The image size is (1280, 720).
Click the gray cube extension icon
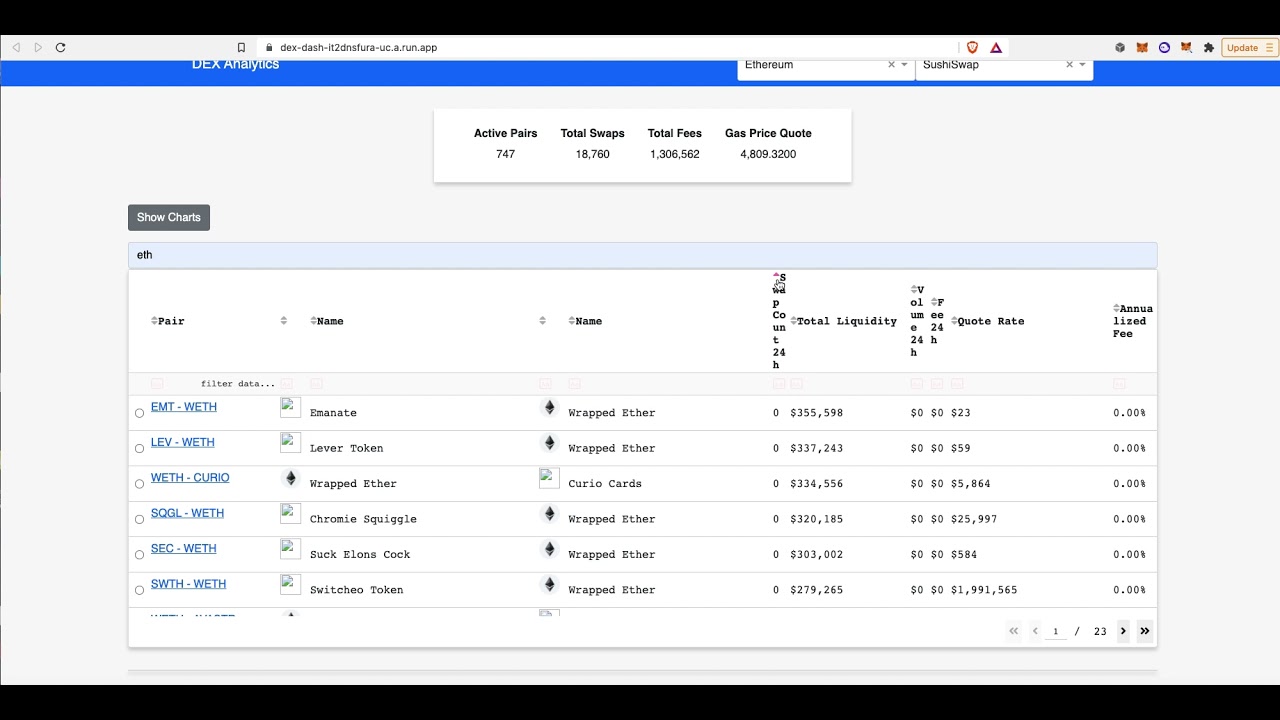click(x=1120, y=47)
